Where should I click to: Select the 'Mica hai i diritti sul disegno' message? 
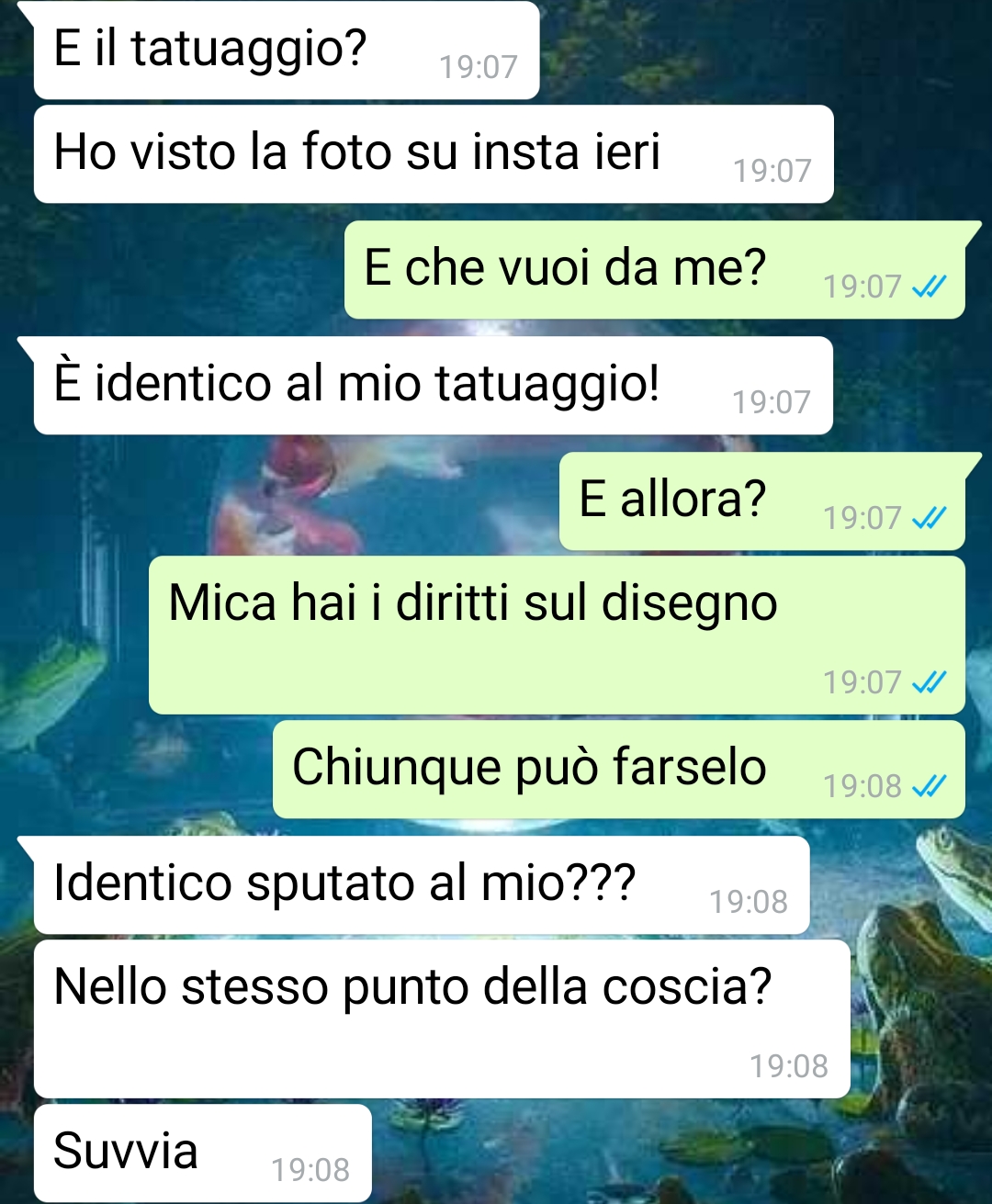[x=557, y=636]
